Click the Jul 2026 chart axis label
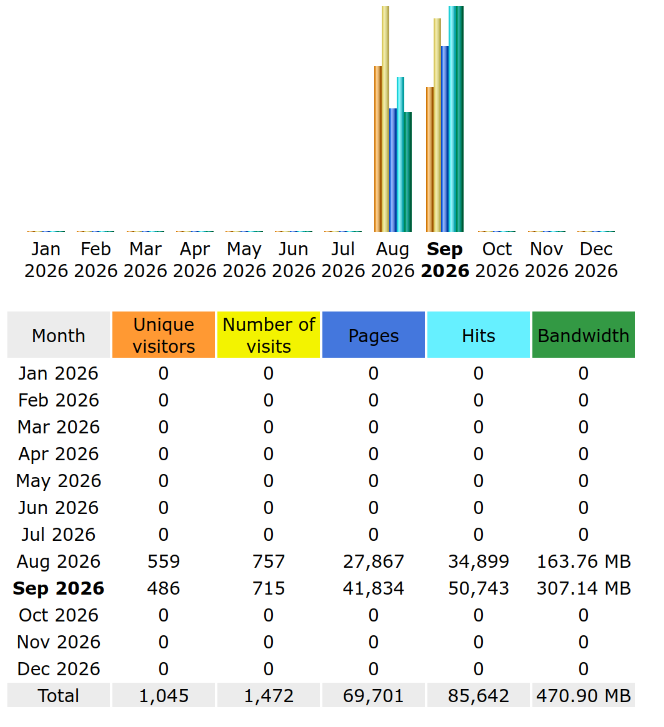This screenshot has height=727, width=664. (x=343, y=260)
